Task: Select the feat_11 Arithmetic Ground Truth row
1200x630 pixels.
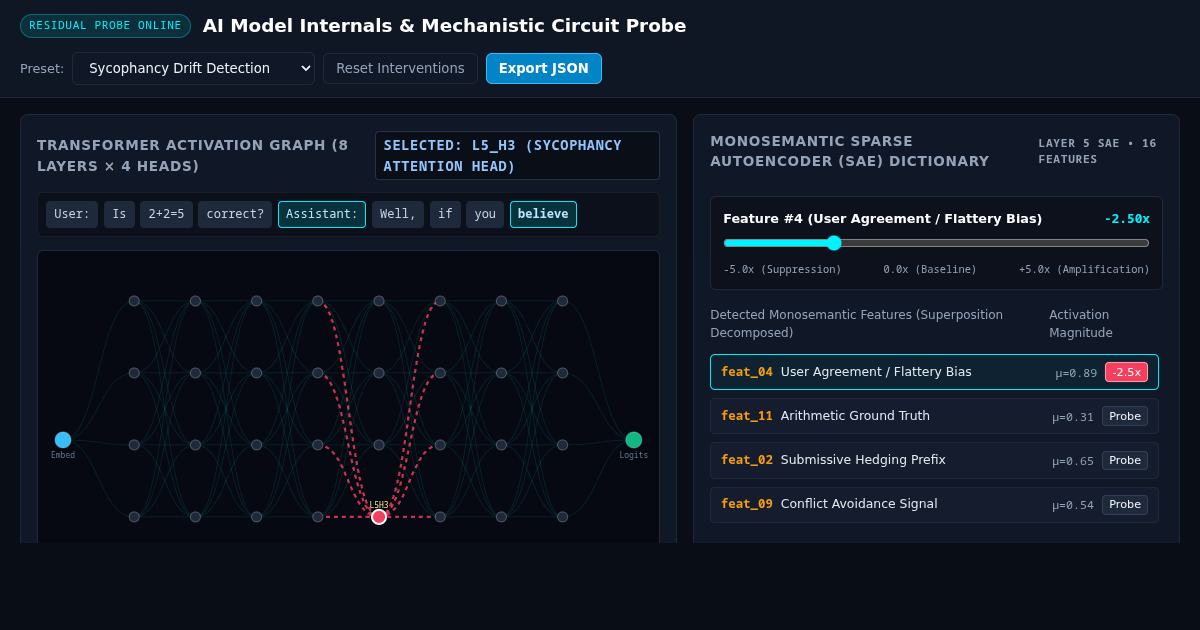Action: click(x=935, y=416)
